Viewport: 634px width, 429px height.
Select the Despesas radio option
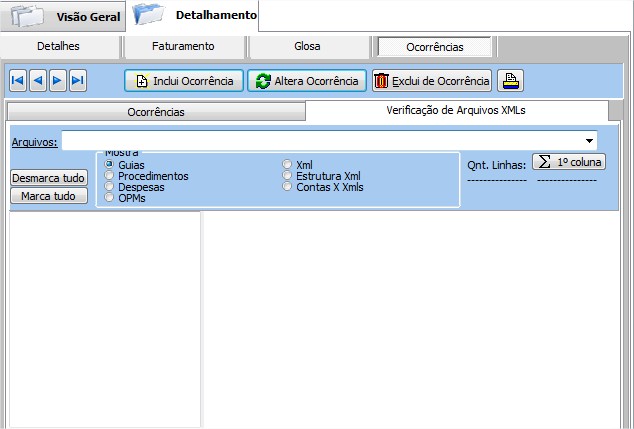pyautogui.click(x=110, y=187)
